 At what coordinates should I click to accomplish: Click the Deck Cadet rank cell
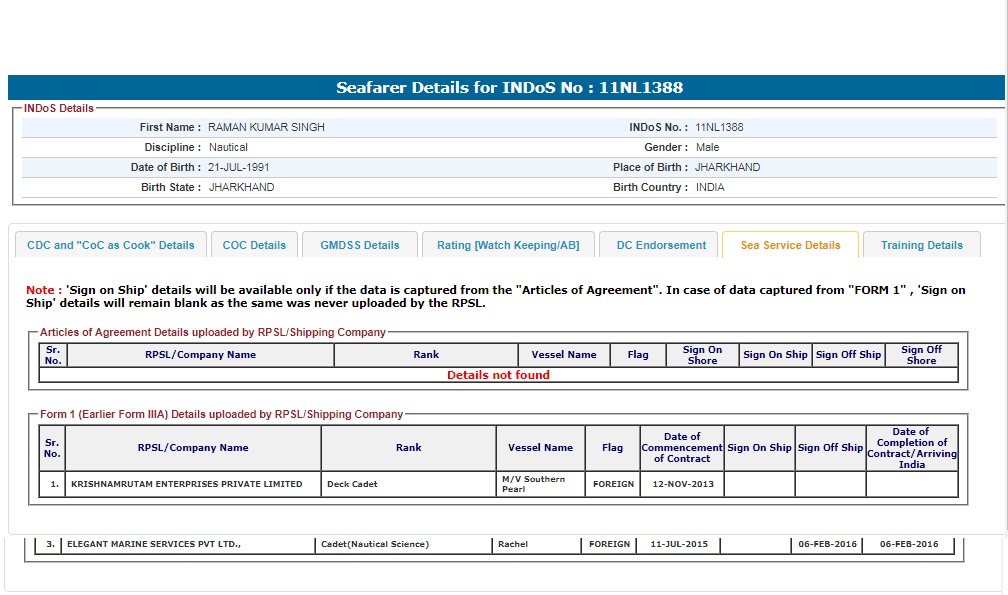[x=352, y=484]
